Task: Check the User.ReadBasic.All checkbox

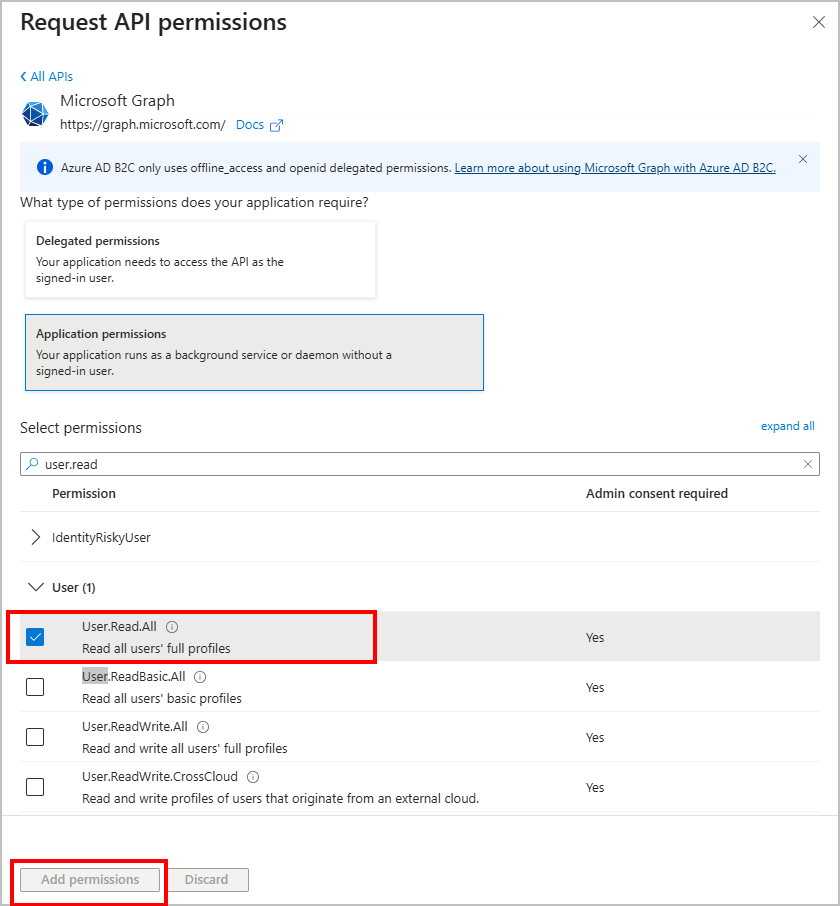Action: click(x=34, y=687)
